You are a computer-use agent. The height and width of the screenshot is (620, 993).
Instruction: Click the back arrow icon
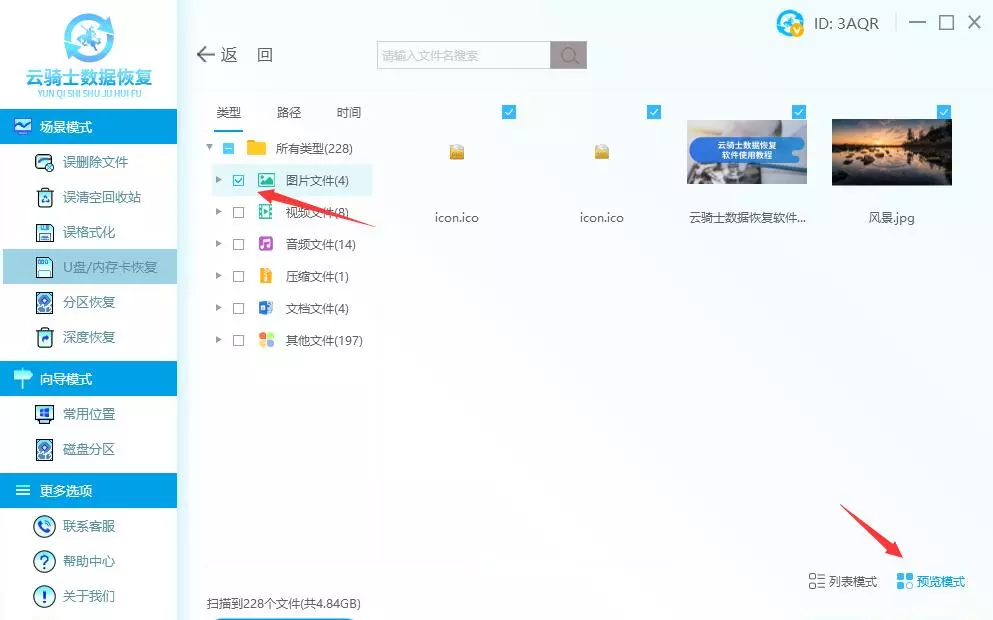click(x=205, y=54)
